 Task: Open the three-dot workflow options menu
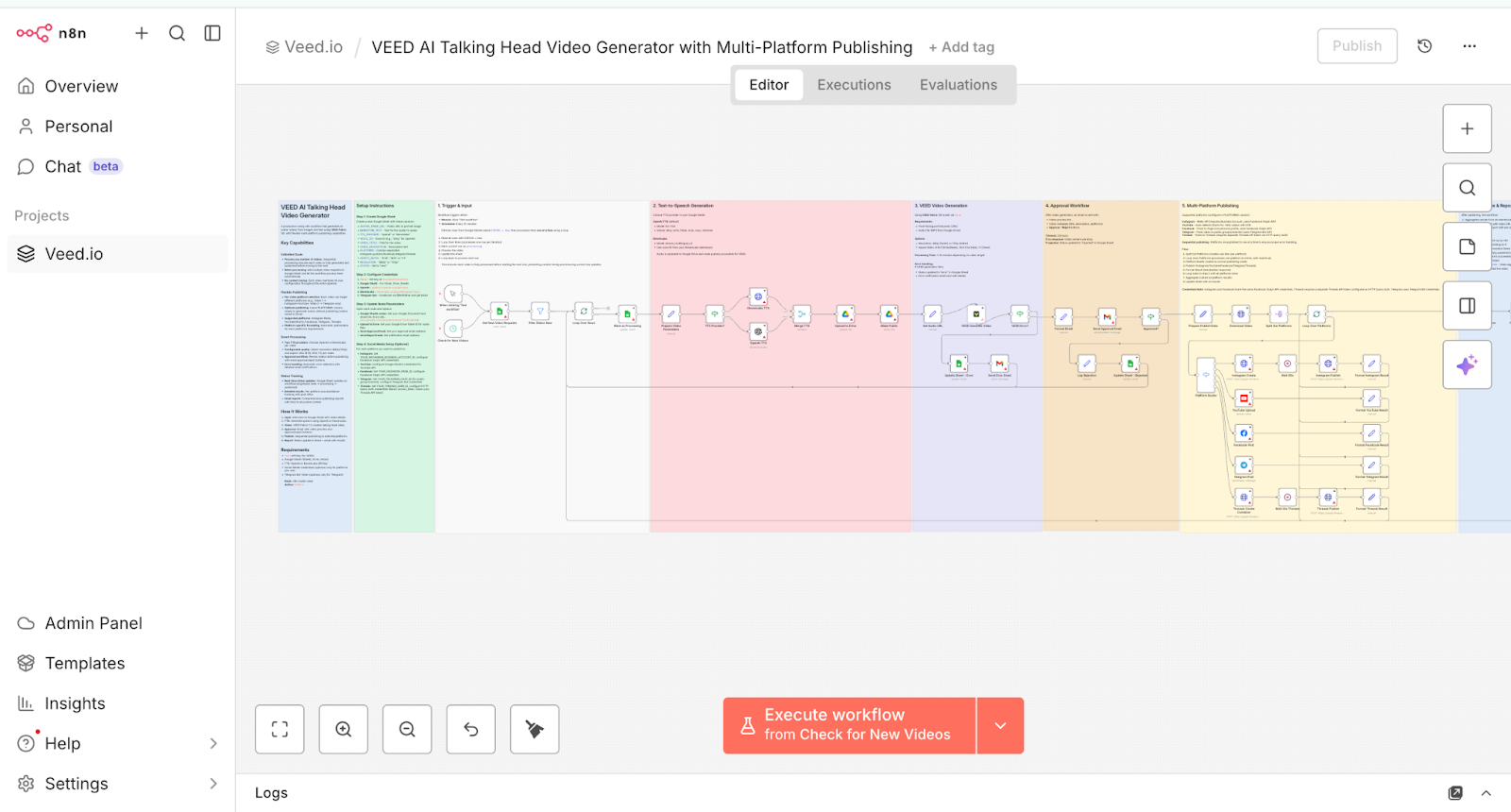(x=1469, y=46)
